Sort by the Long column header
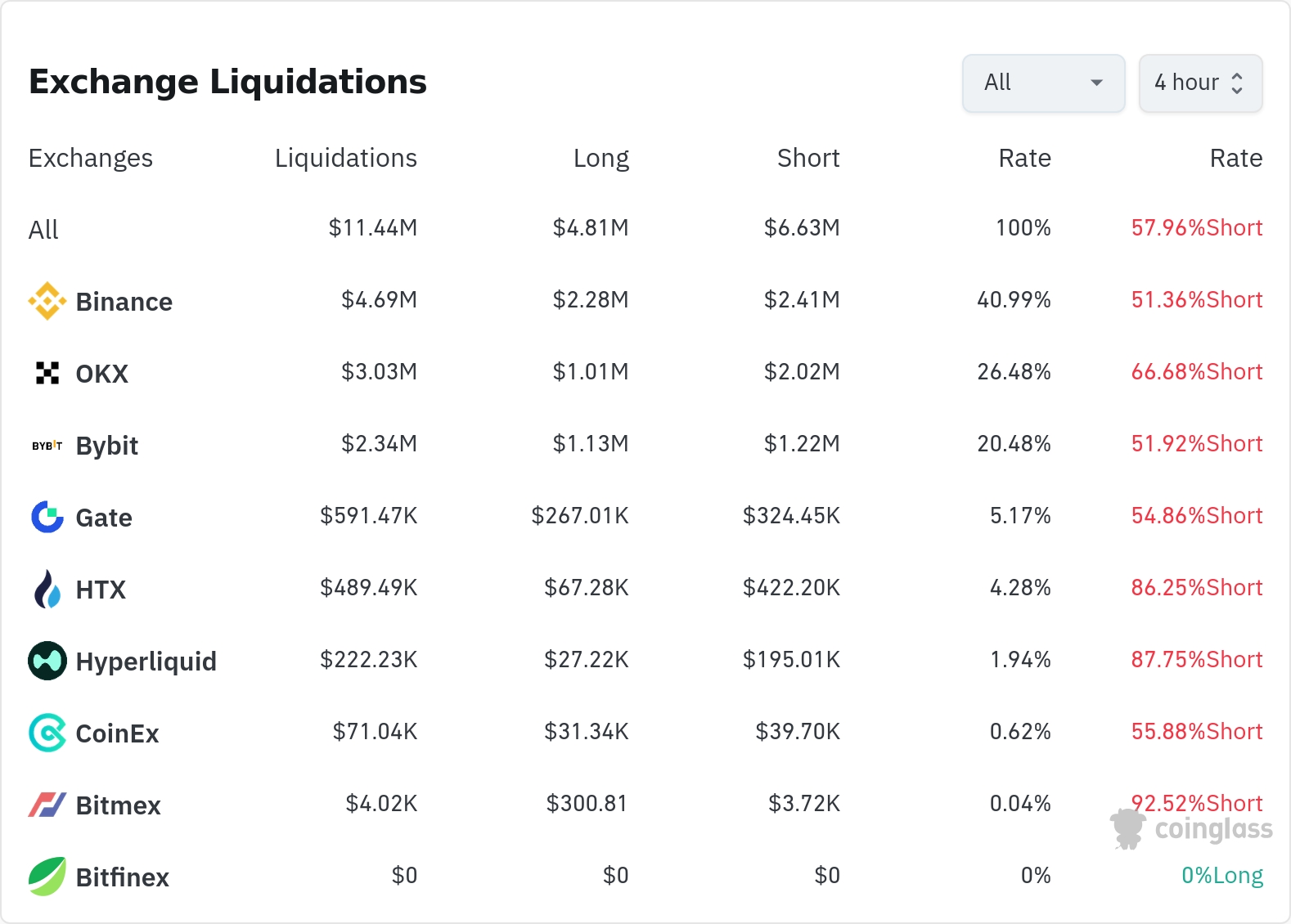The width and height of the screenshot is (1291, 924). tap(601, 158)
